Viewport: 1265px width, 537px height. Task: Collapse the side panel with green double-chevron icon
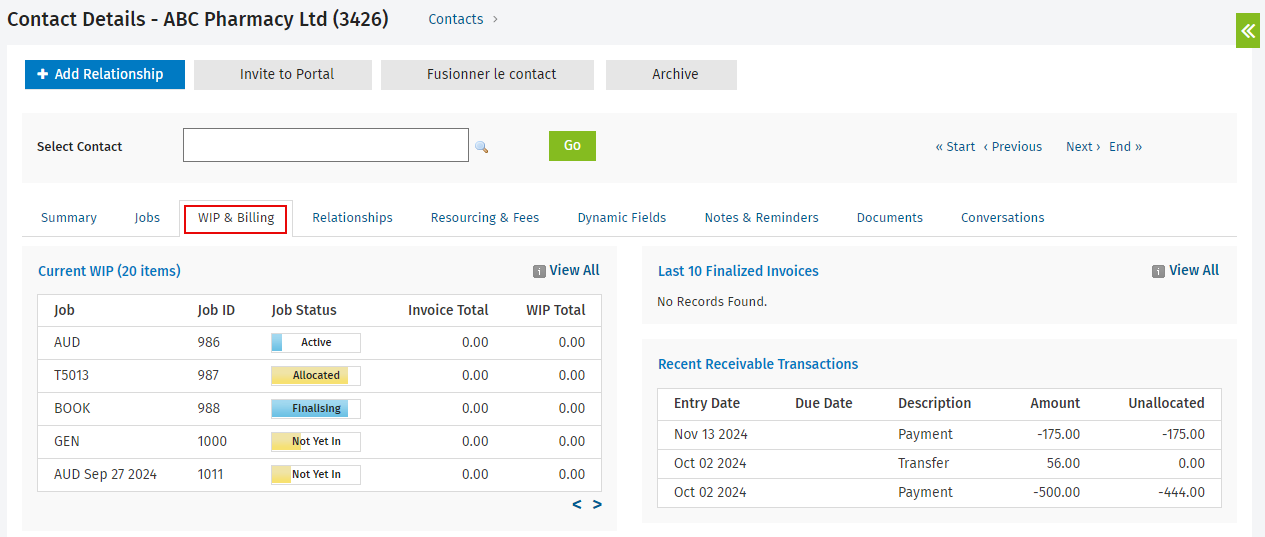pyautogui.click(x=1248, y=31)
